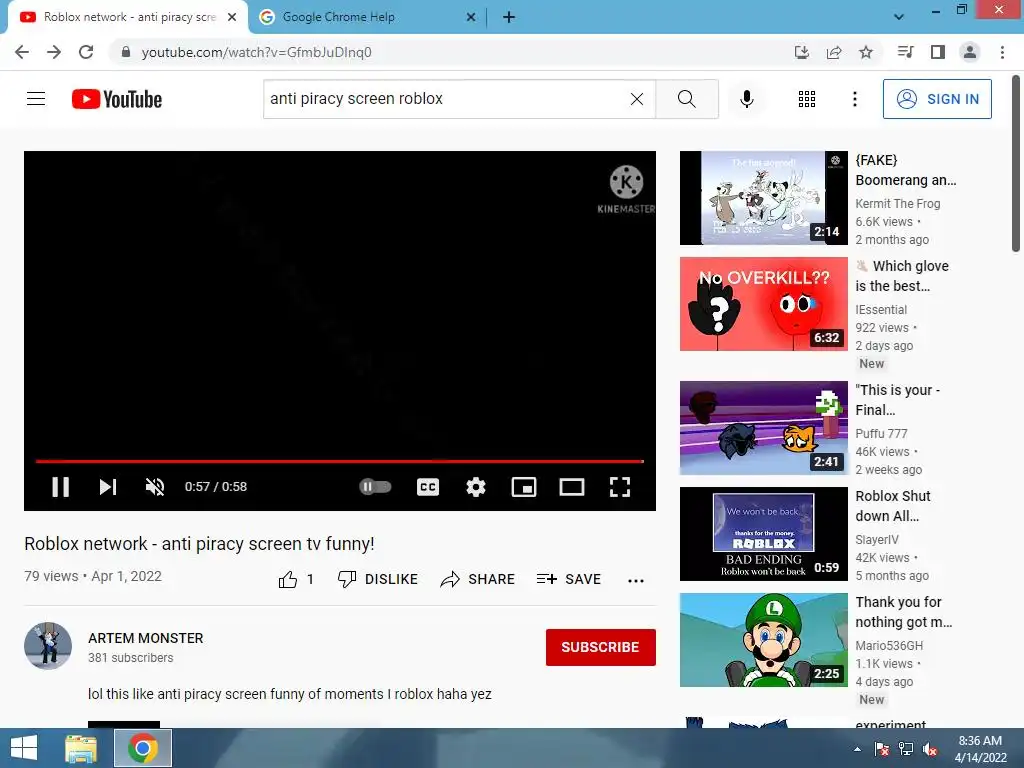The width and height of the screenshot is (1024, 768).
Task: Toggle the Chrome side panel
Action: tap(938, 52)
